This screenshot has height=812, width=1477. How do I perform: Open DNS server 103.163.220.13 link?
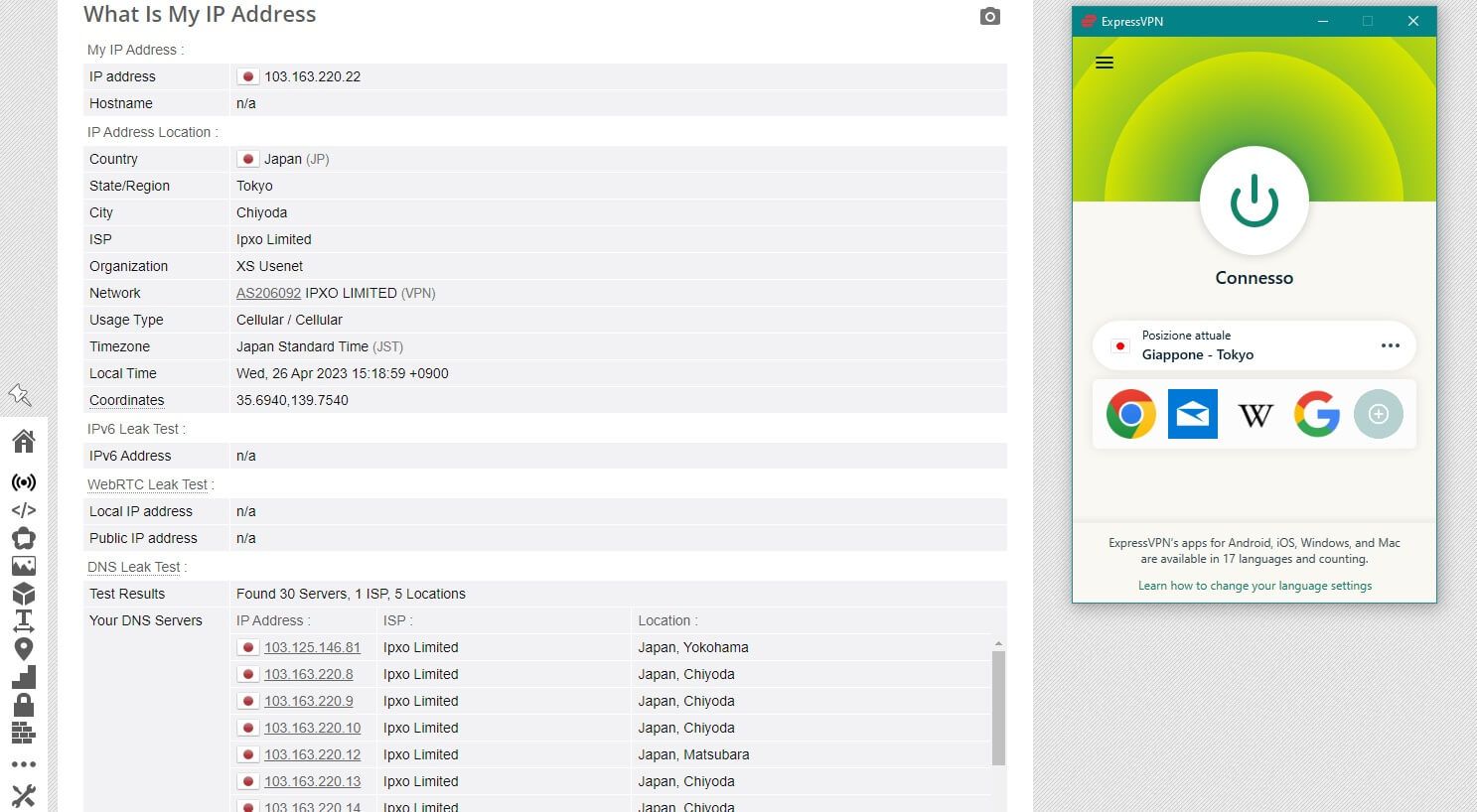pos(312,781)
